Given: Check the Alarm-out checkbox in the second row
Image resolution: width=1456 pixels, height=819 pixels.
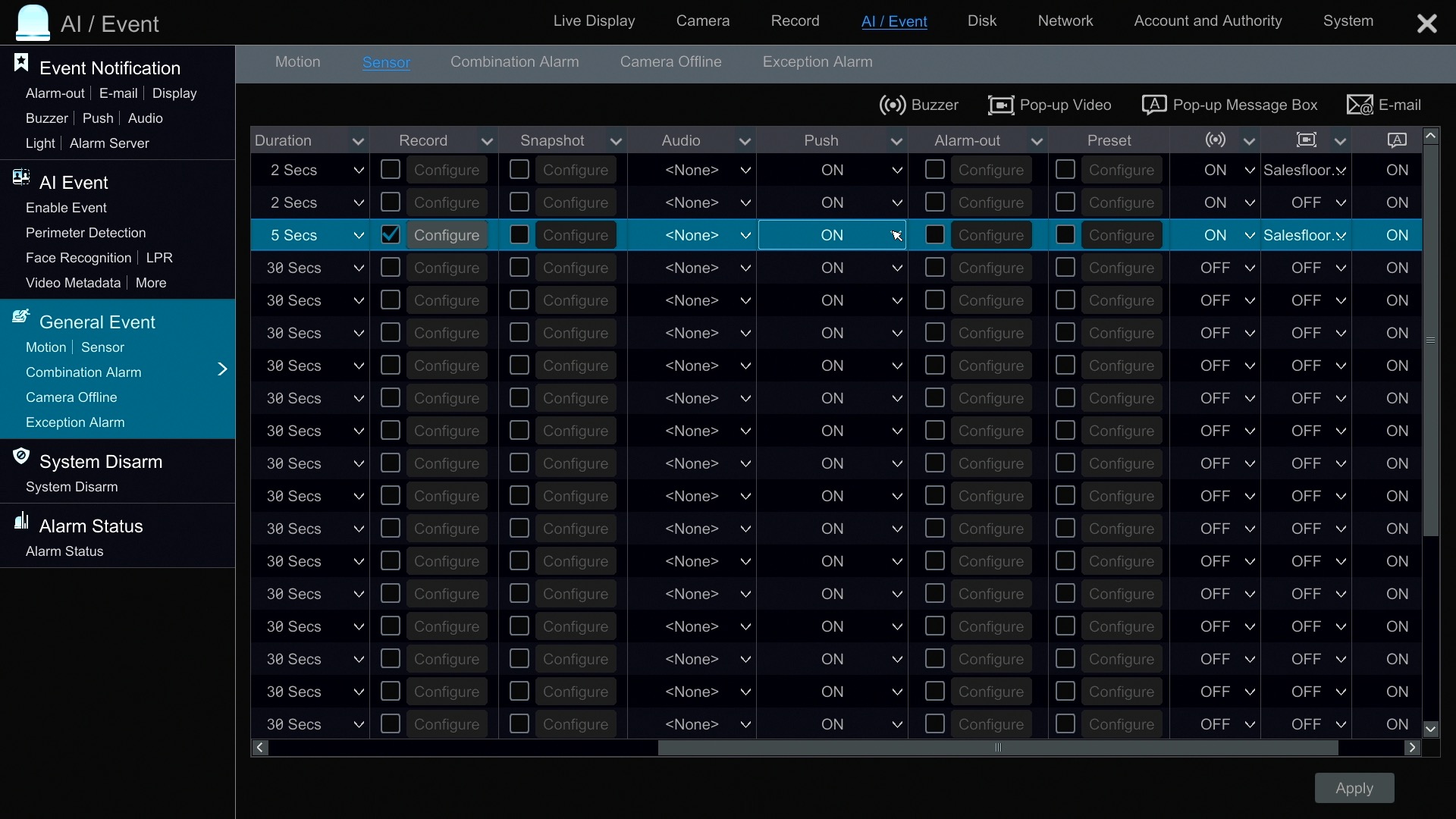Looking at the screenshot, I should tap(935, 202).
